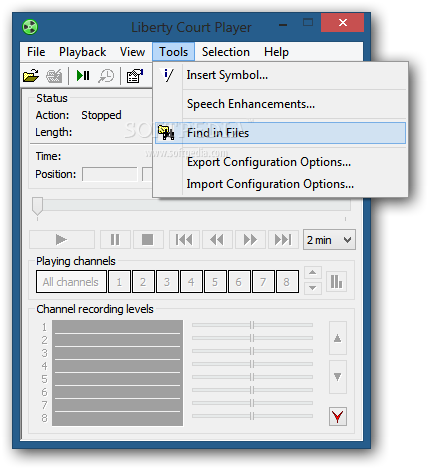Open the Playback menu
This screenshot has width=429, height=469.
coord(83,52)
